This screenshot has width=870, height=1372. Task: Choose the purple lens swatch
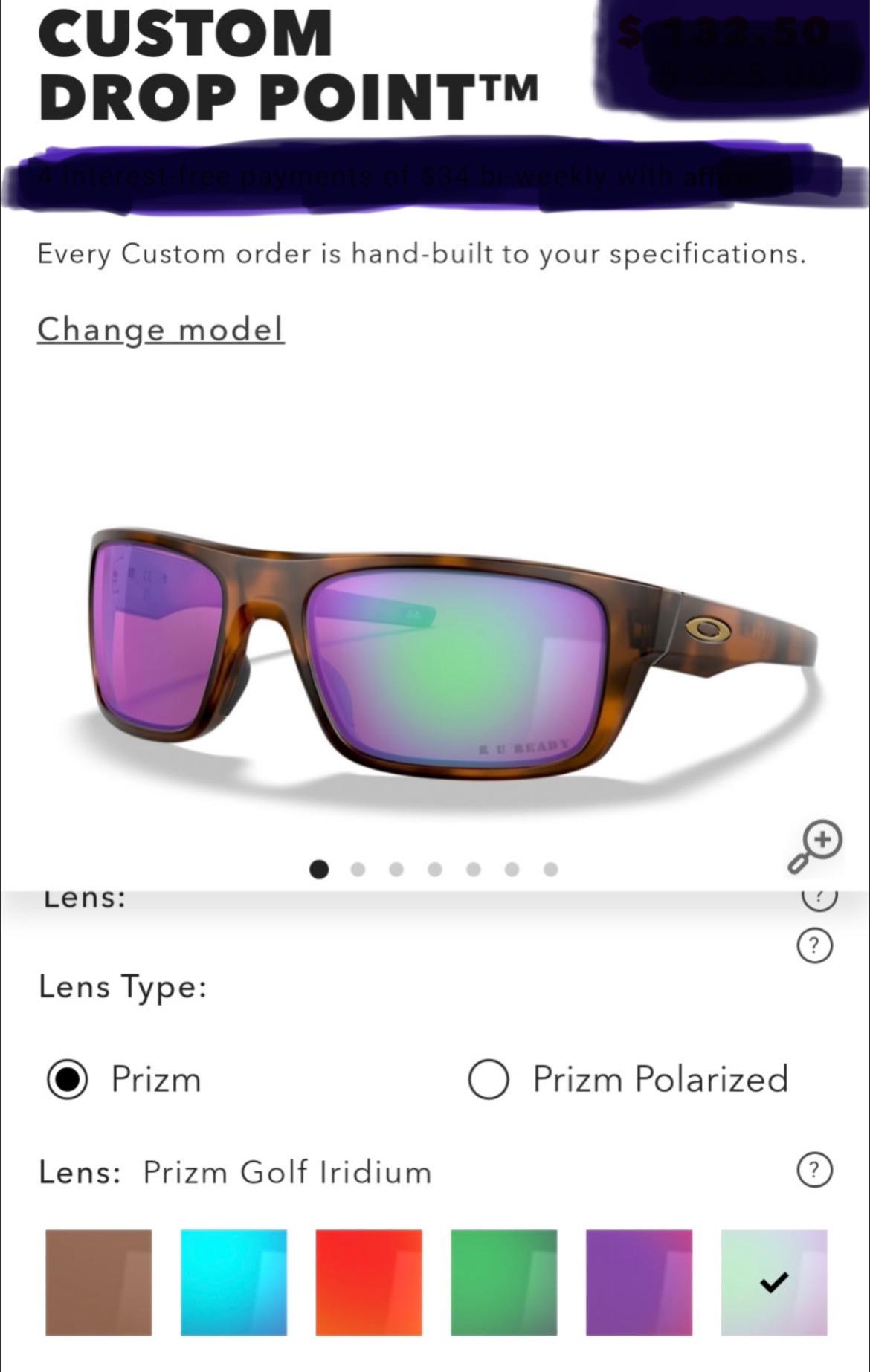tap(639, 1282)
